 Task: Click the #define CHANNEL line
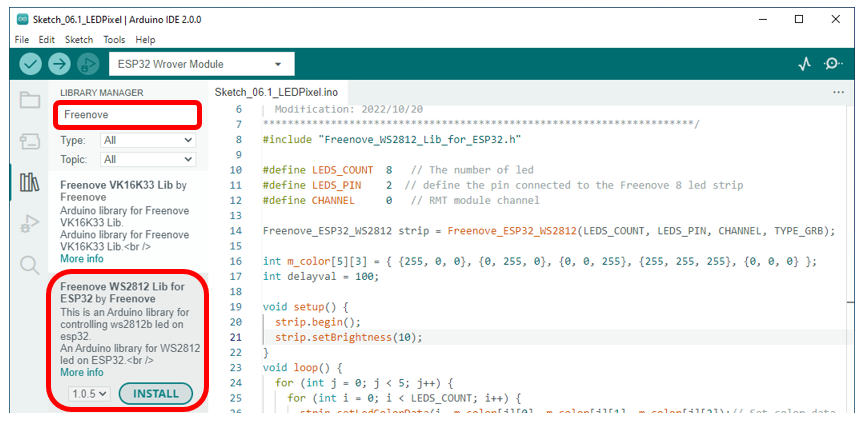(401, 200)
